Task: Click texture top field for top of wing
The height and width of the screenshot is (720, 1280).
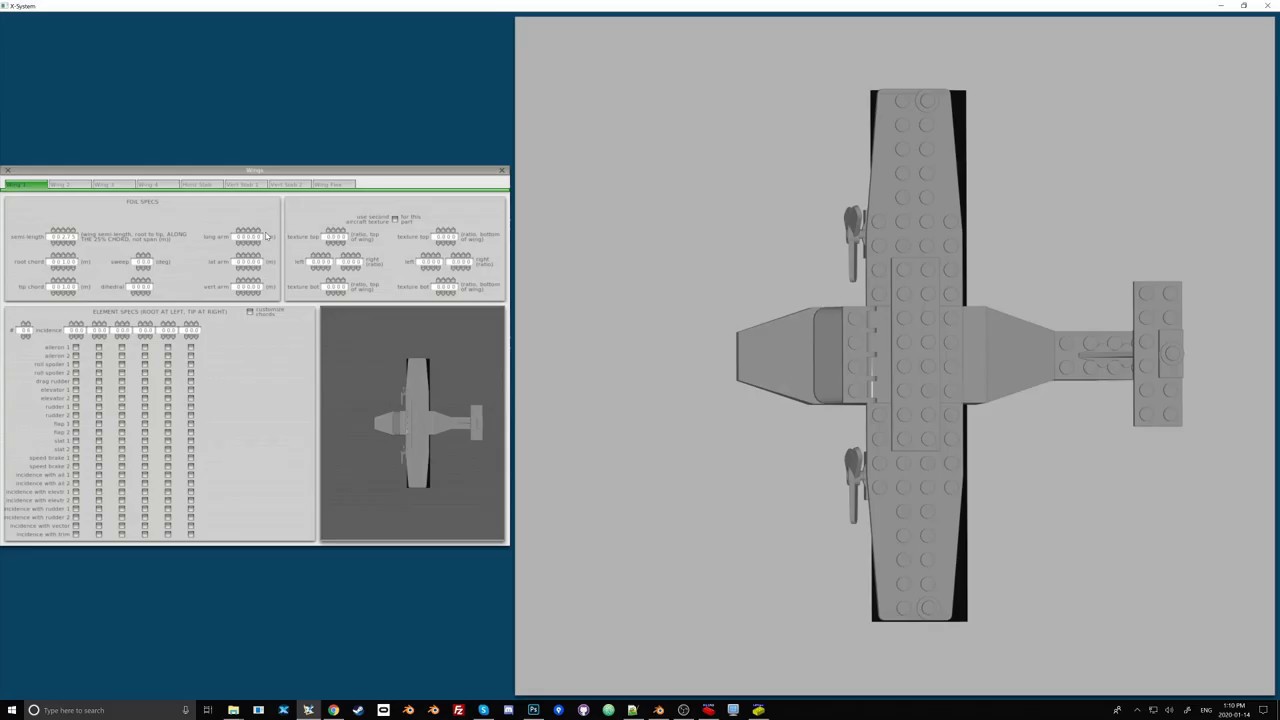Action: [x=335, y=237]
